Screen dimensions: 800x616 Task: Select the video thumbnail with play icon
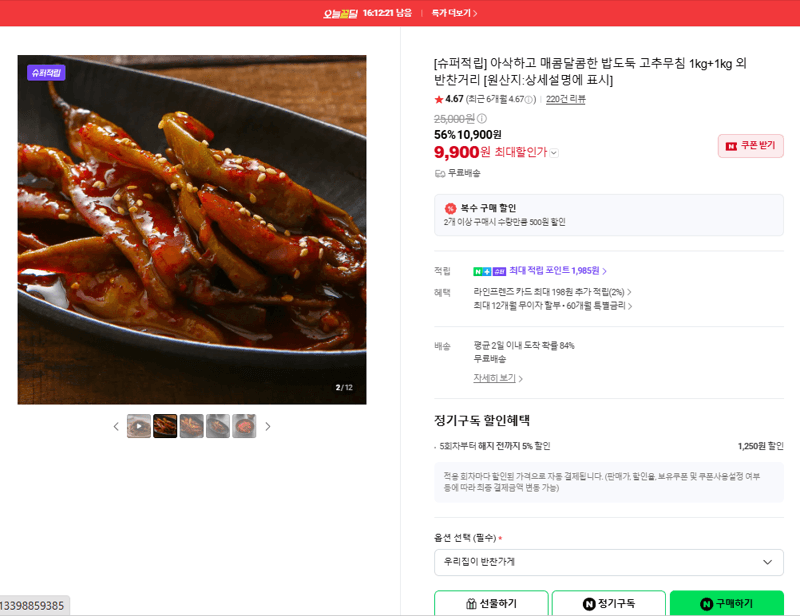tap(139, 426)
